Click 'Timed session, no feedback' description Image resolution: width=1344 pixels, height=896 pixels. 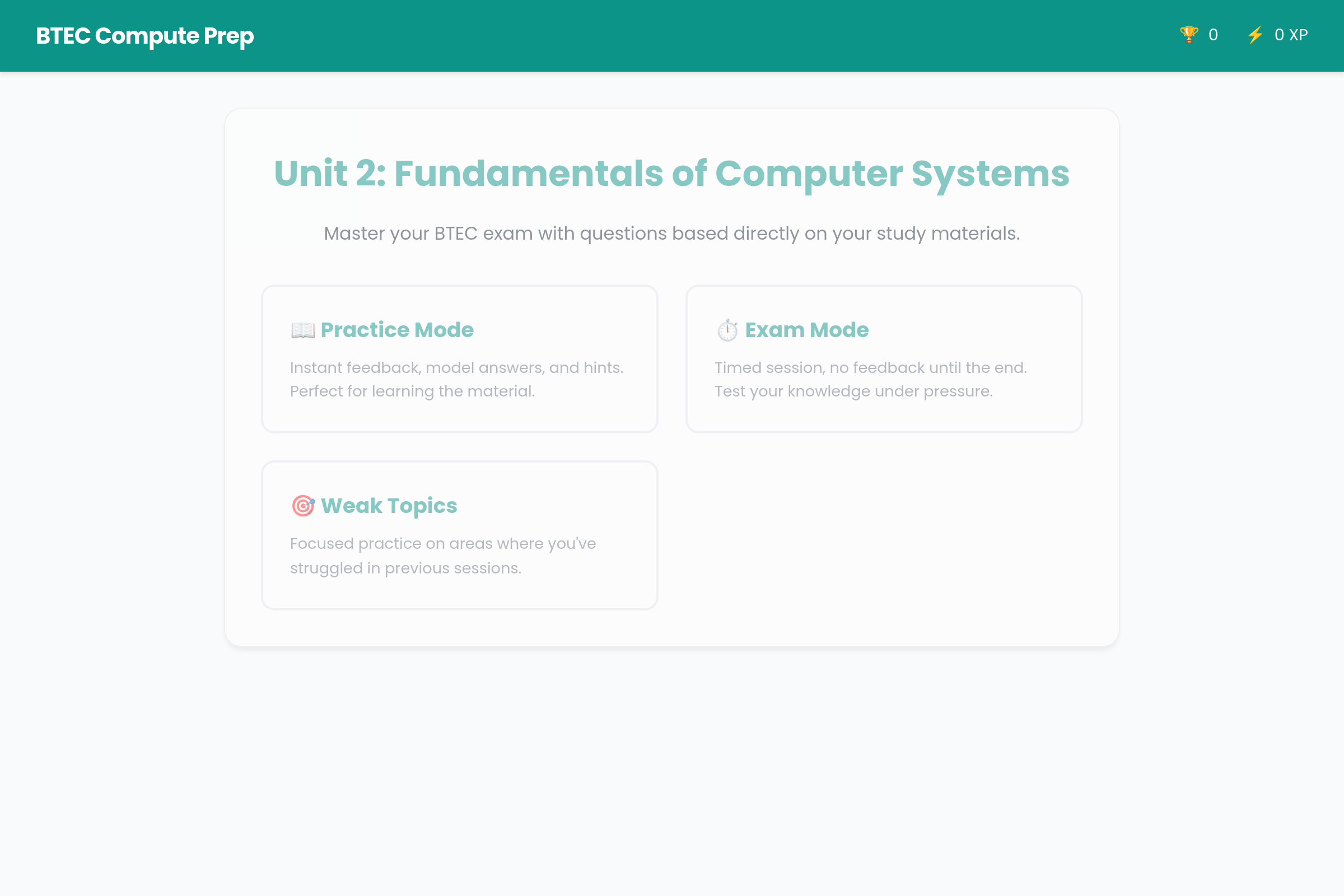pos(871,380)
